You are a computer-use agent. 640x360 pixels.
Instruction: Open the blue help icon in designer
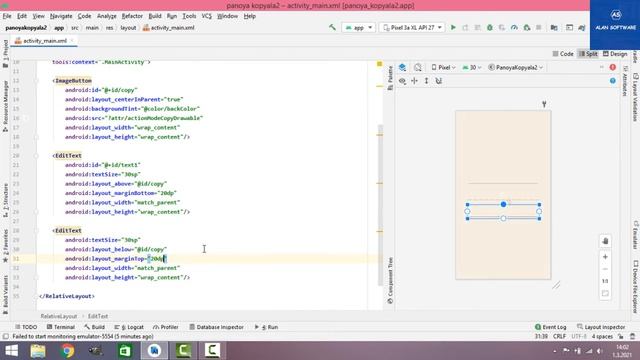tap(613, 81)
